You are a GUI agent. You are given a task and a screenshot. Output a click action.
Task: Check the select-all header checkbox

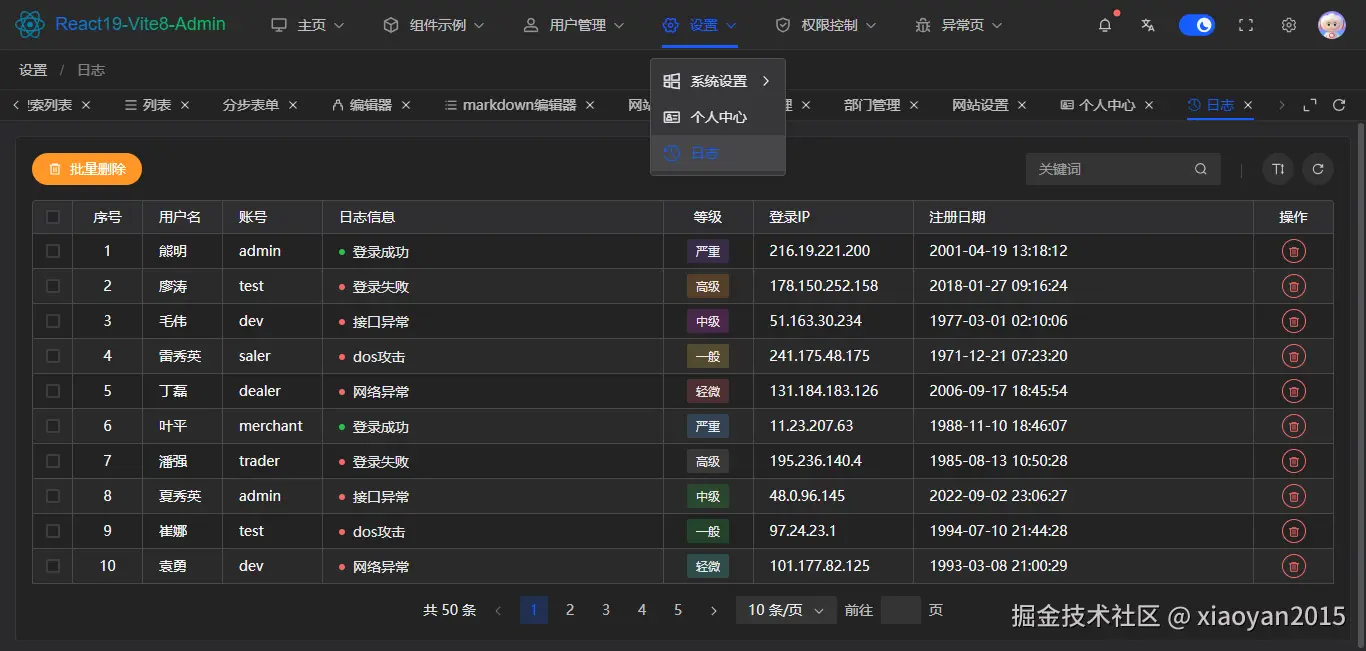(x=53, y=217)
